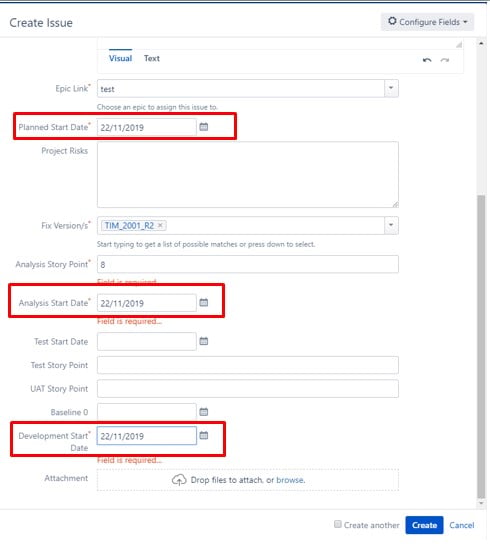The image size is (490, 544).
Task: Toggle the Create another checkbox
Action: [x=338, y=524]
